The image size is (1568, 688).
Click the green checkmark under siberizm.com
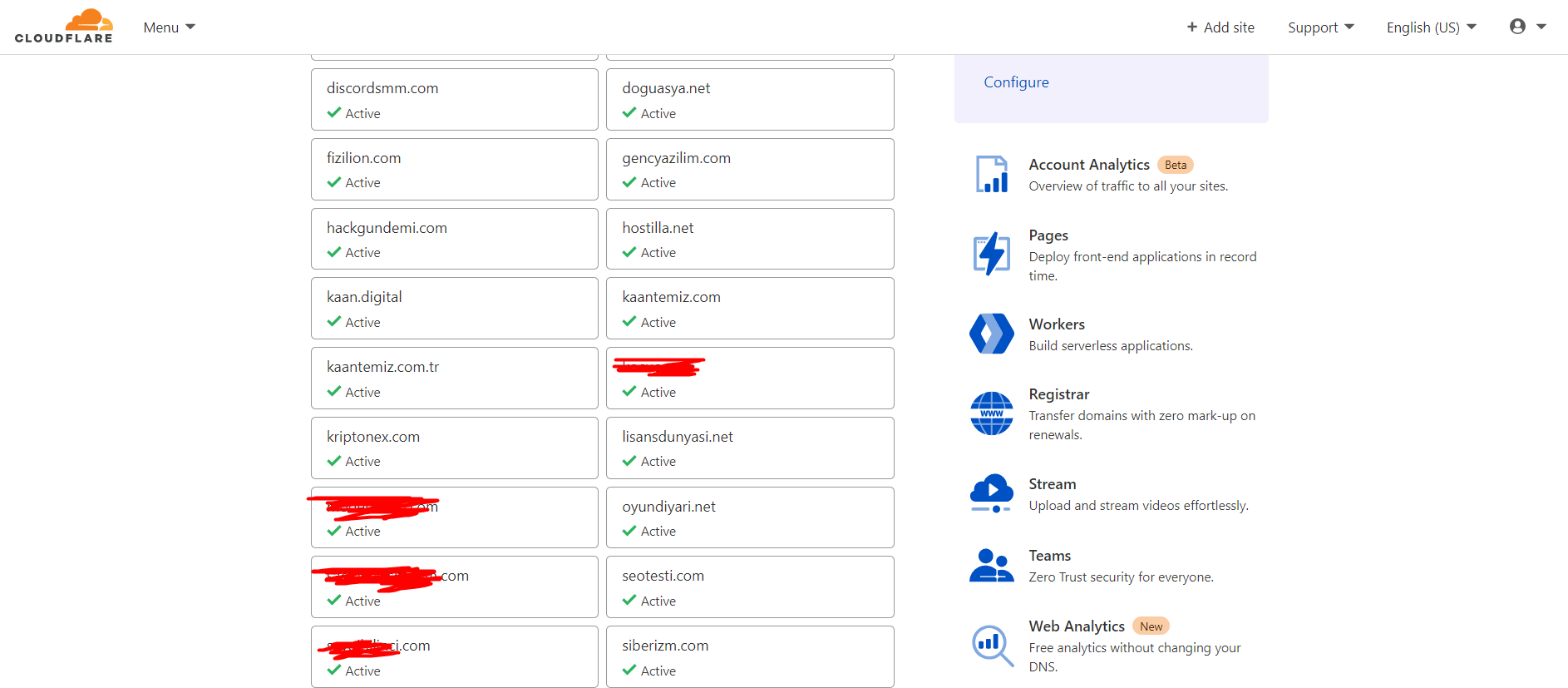(629, 670)
